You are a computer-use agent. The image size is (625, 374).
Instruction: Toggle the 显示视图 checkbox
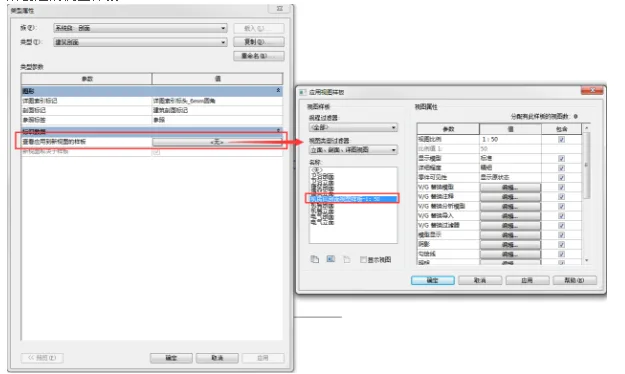point(363,260)
